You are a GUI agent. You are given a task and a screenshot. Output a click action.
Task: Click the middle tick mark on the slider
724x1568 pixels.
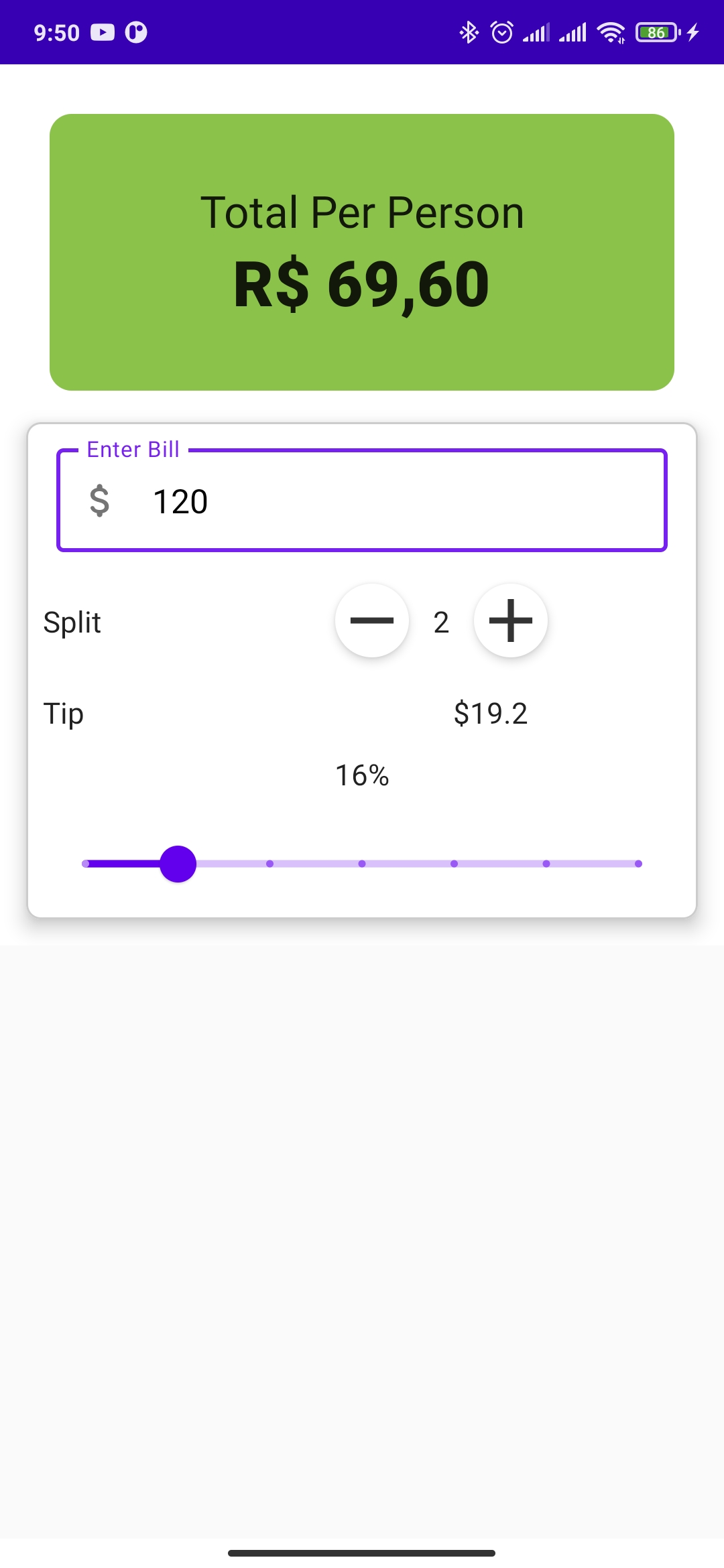pos(362,864)
